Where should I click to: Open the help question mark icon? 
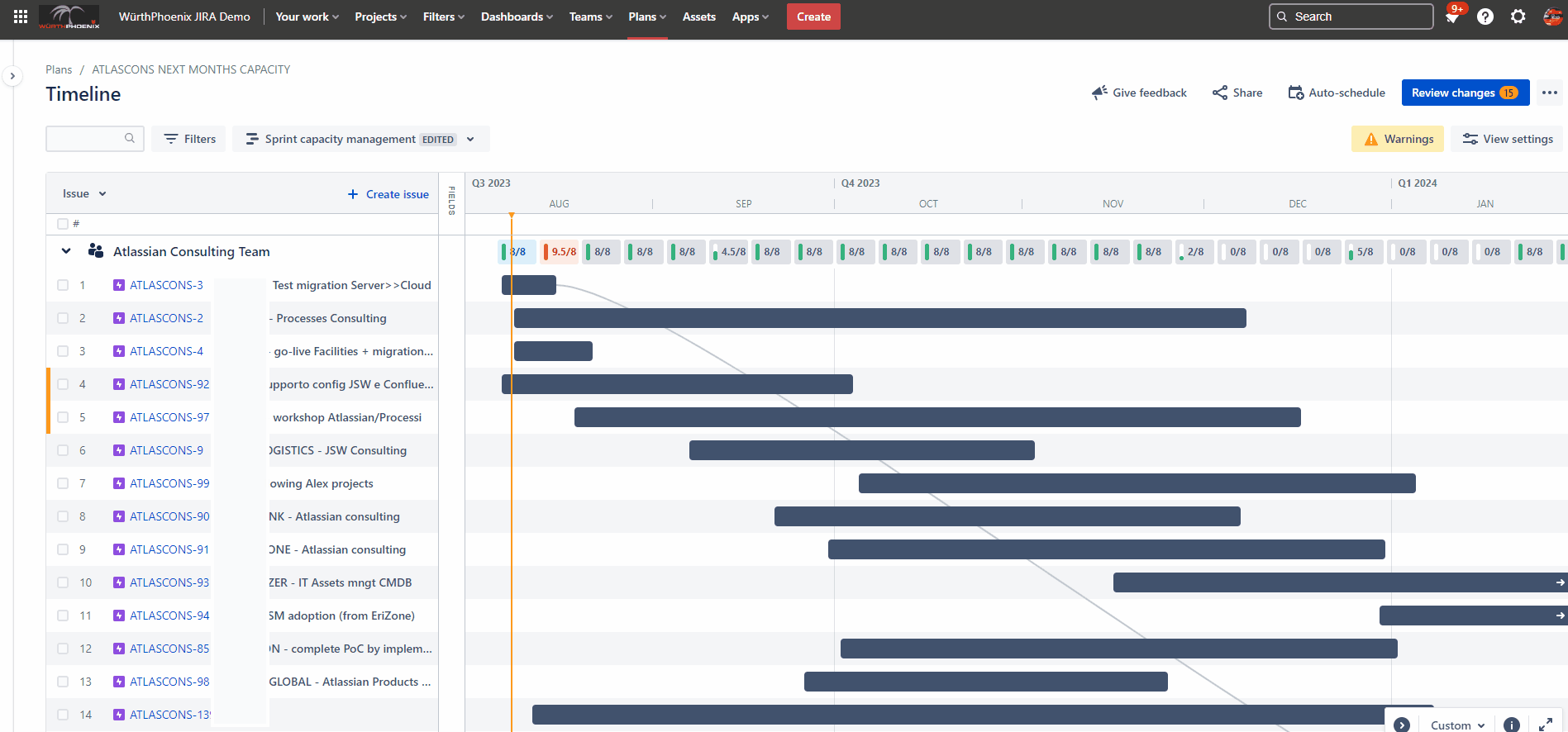coord(1485,17)
